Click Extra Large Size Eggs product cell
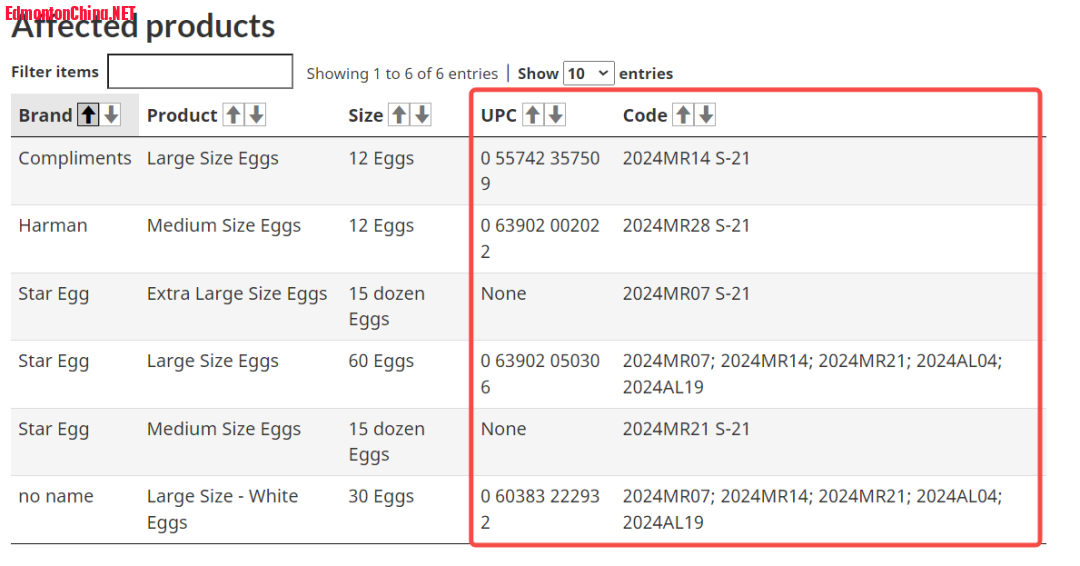Viewport: 1080px width, 566px height. point(236,293)
